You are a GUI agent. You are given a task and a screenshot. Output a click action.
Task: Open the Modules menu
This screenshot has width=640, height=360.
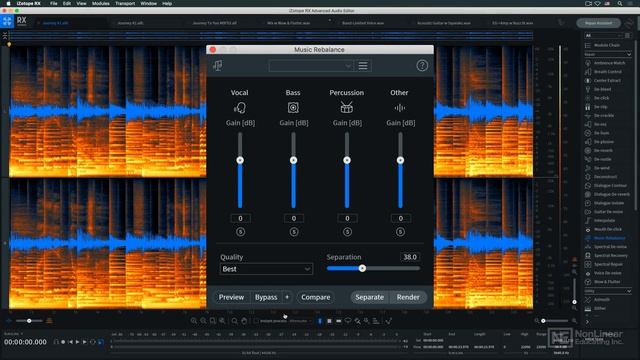click(100, 3)
